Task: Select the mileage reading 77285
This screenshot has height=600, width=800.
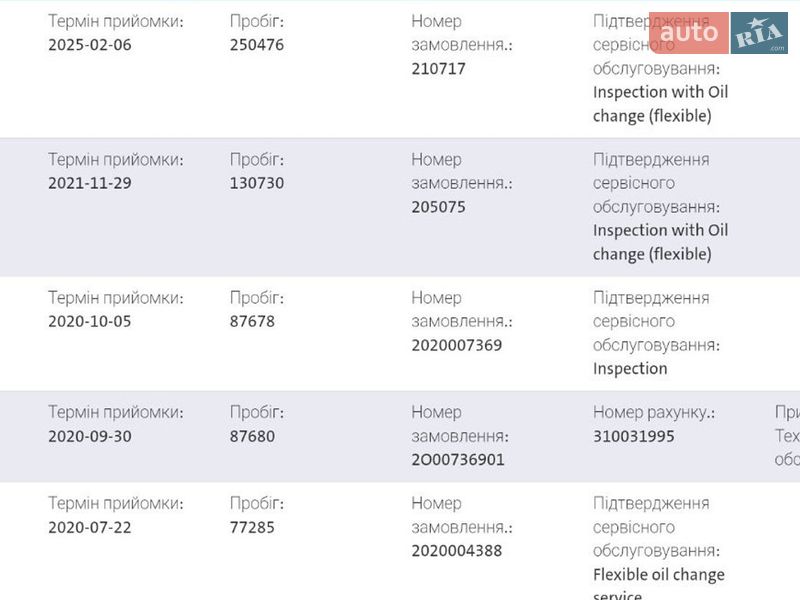Action: pos(253,527)
